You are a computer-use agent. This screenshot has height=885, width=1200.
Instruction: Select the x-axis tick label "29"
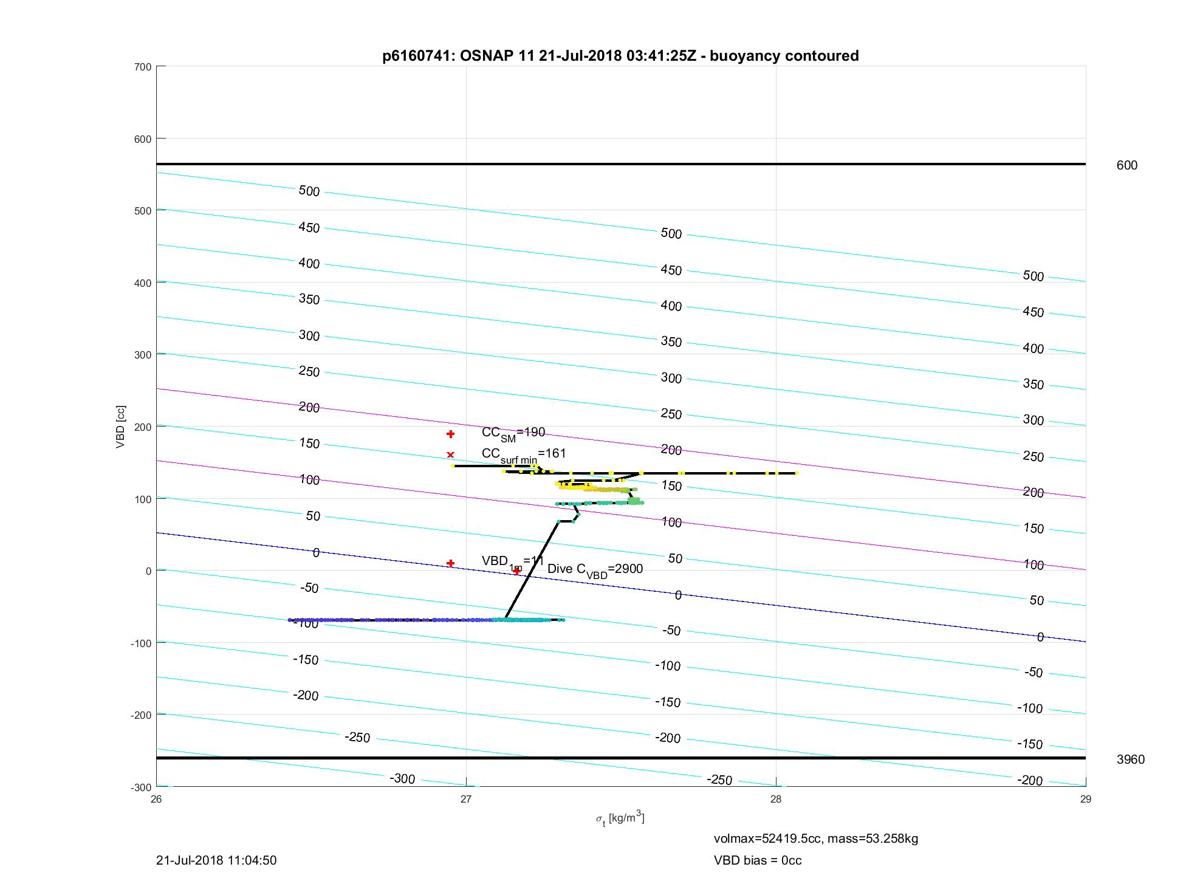coord(1085,798)
